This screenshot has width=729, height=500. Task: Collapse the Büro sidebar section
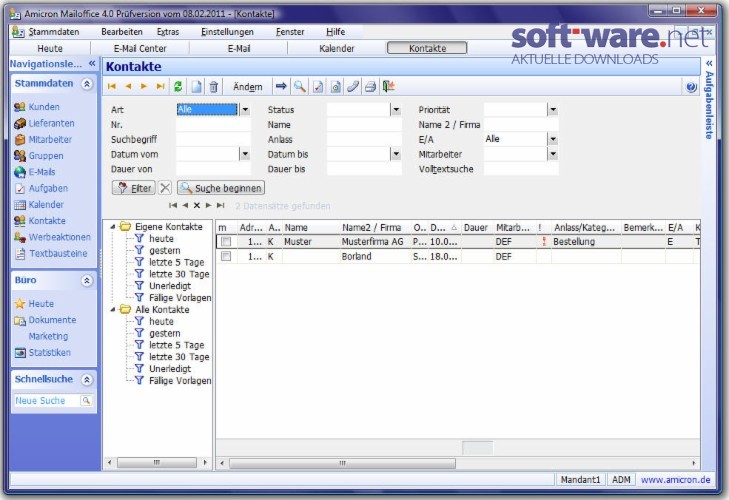(x=87, y=280)
